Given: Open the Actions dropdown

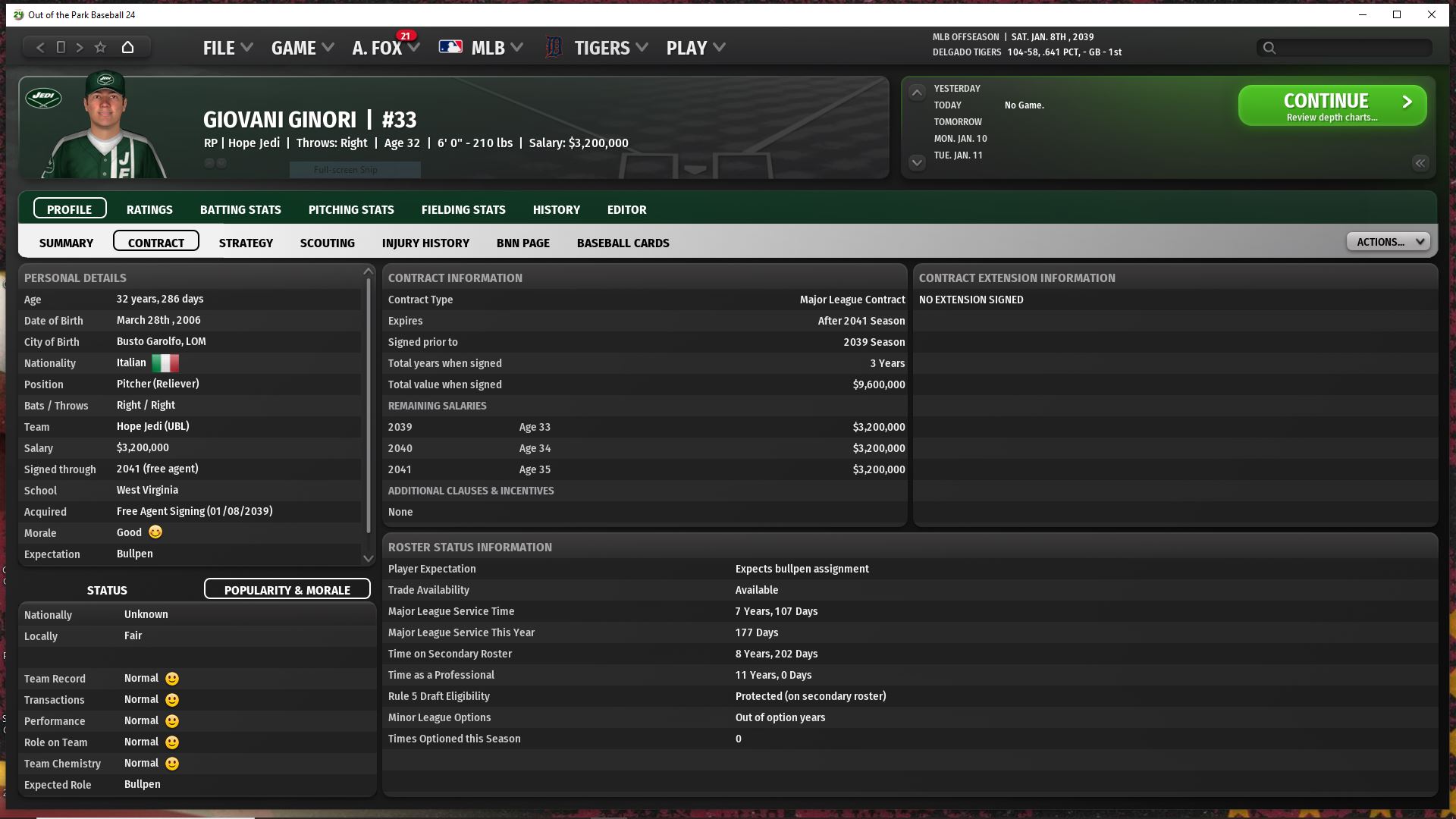Looking at the screenshot, I should point(1388,242).
